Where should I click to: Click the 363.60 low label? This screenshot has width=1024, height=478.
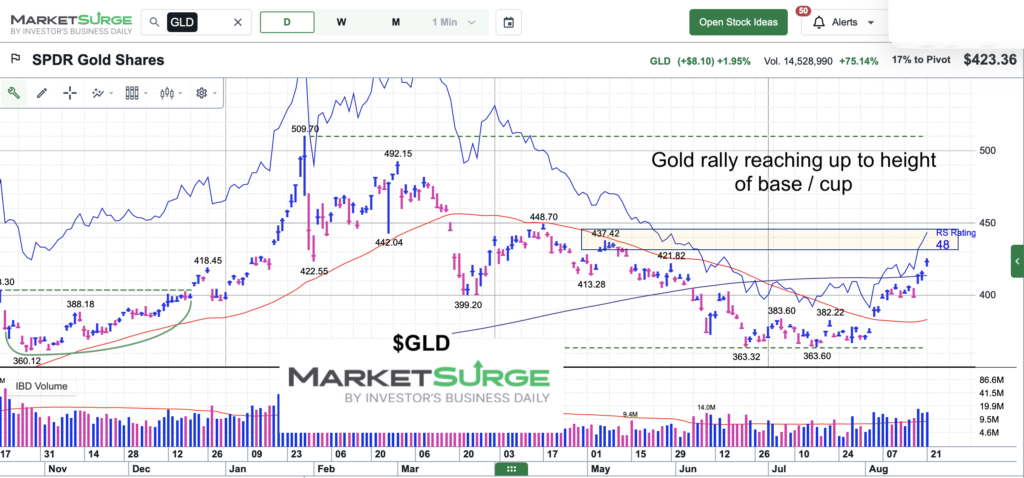click(817, 357)
